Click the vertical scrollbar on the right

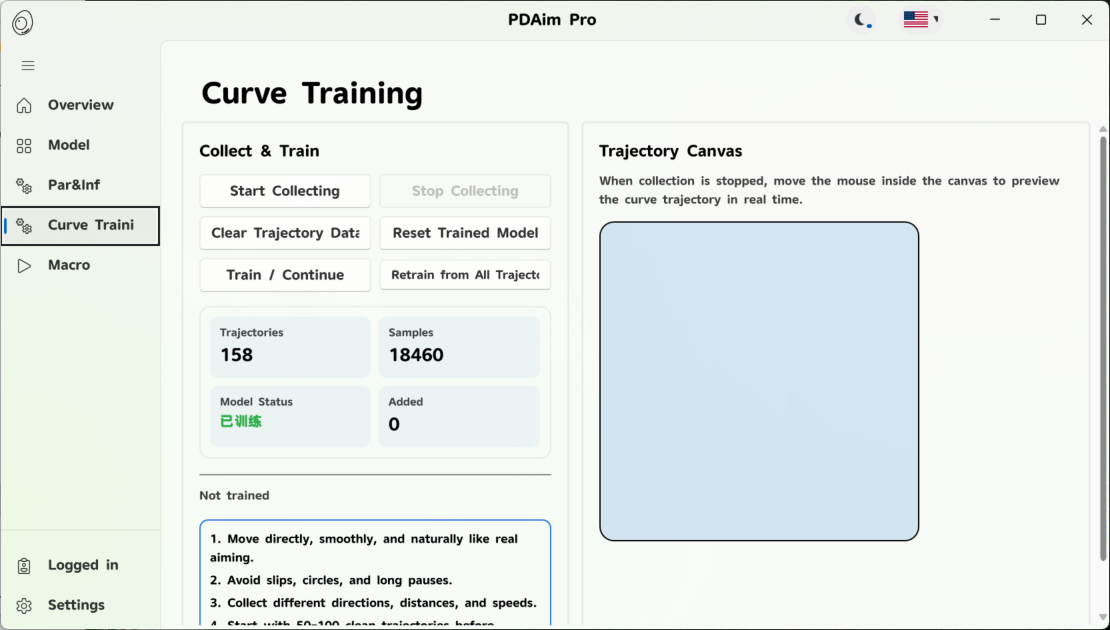tap(1102, 347)
